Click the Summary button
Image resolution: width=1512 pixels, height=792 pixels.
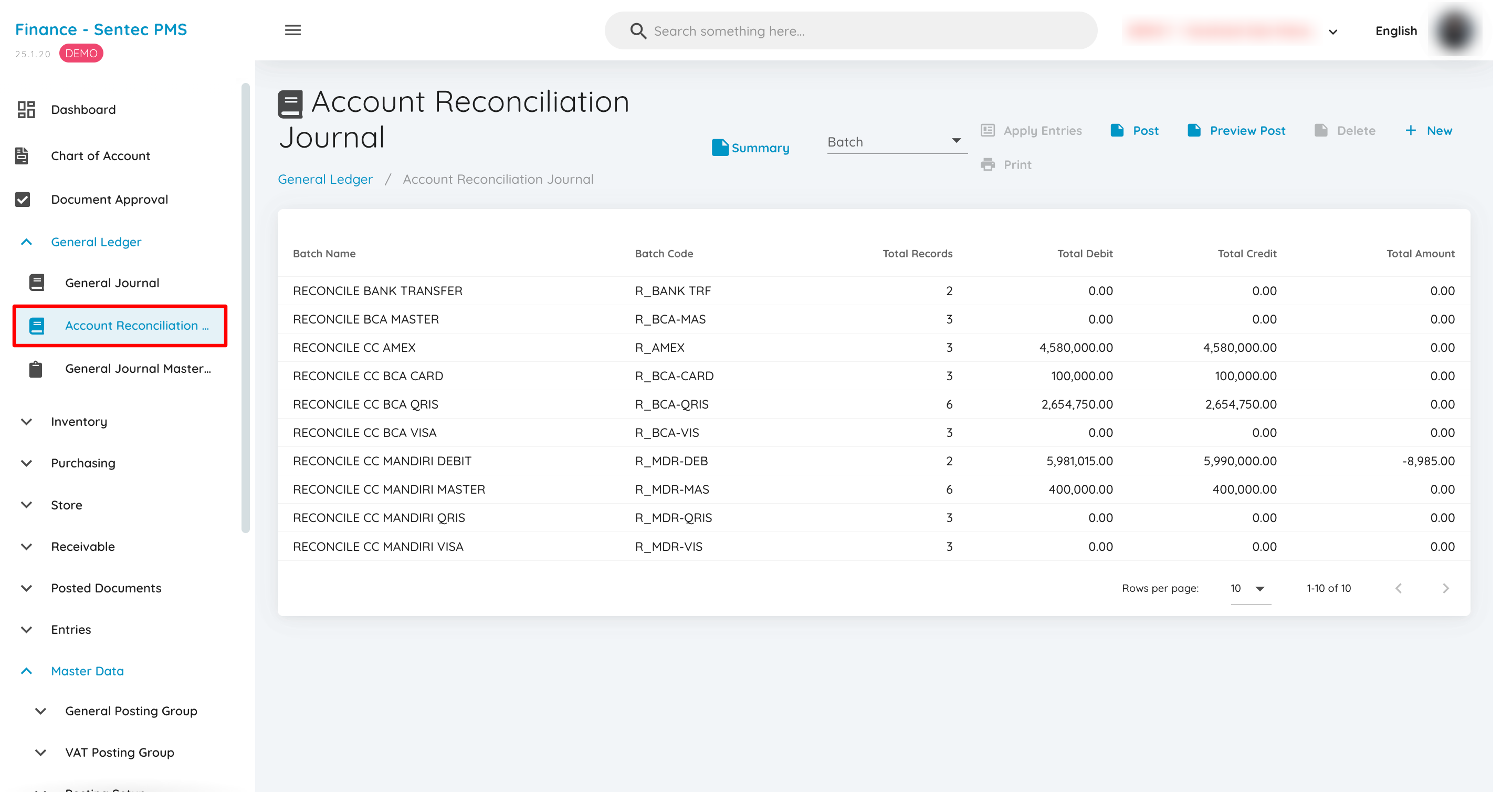coord(750,148)
